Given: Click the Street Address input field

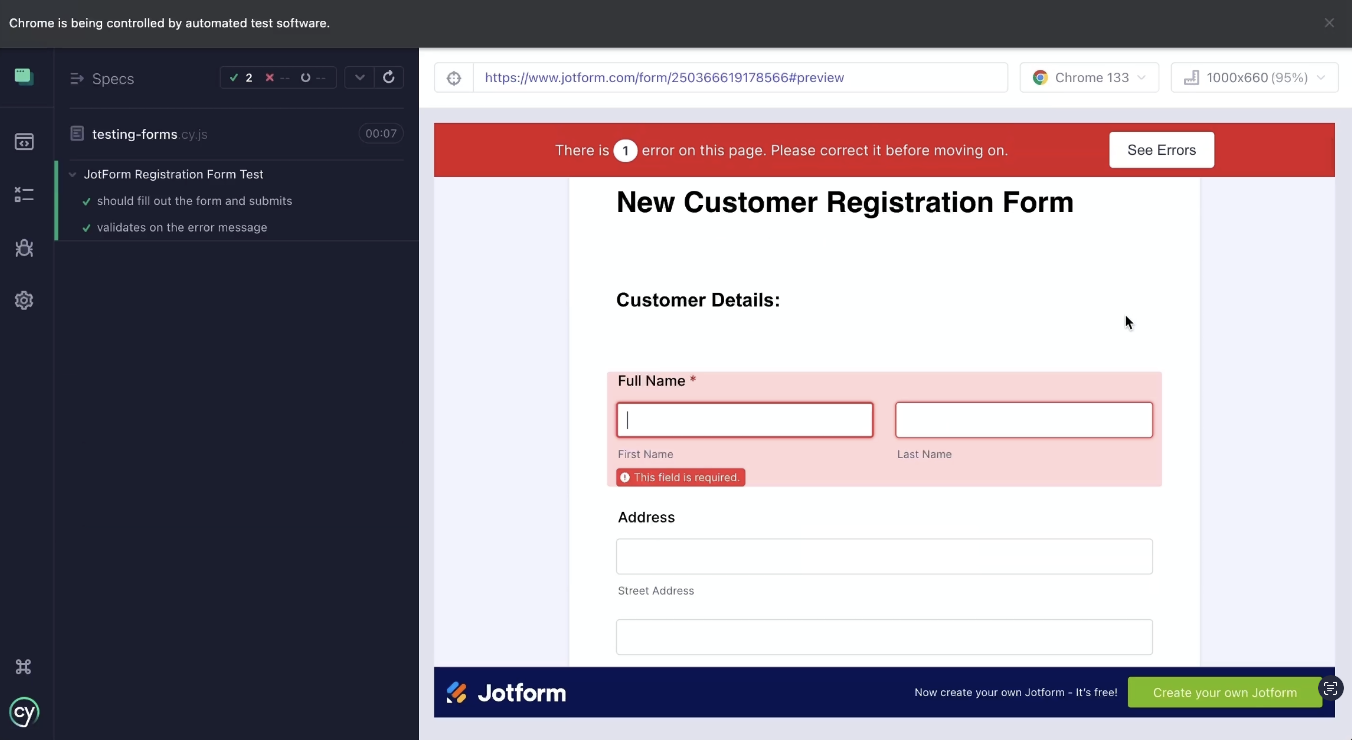Looking at the screenshot, I should (x=884, y=557).
